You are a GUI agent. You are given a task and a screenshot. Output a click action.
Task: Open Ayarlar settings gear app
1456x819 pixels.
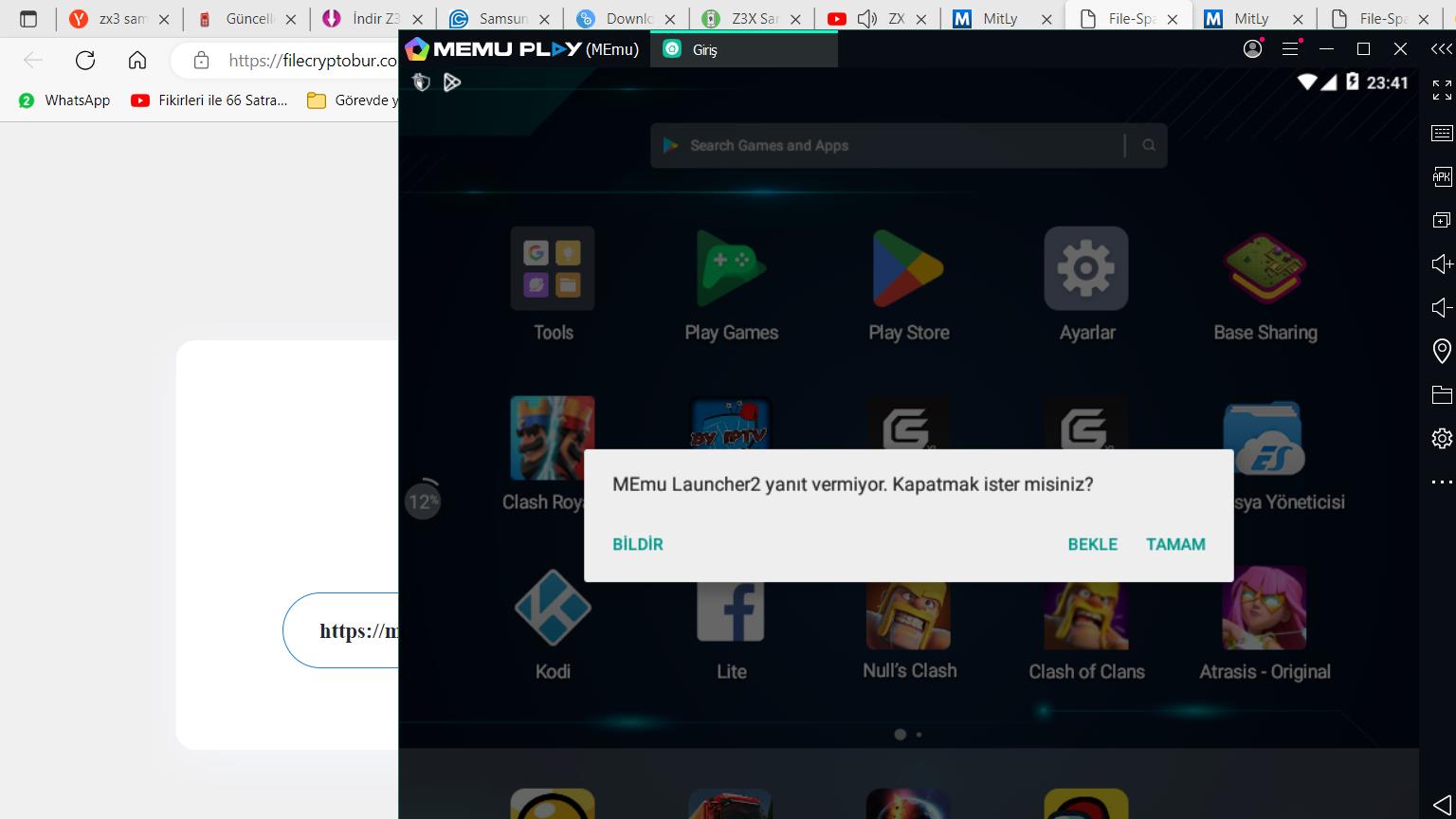point(1086,269)
